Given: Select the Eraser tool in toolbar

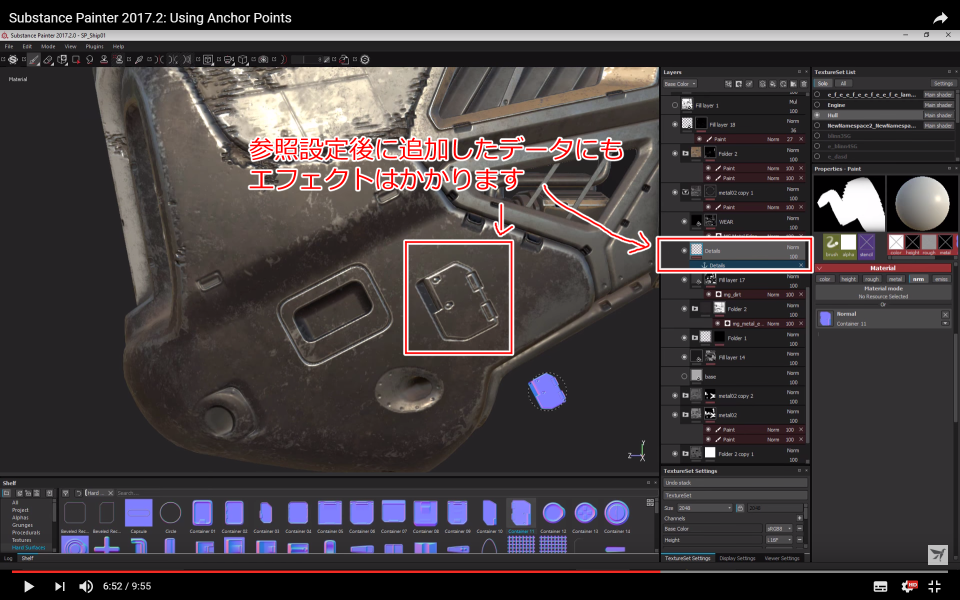Looking at the screenshot, I should tap(48, 59).
